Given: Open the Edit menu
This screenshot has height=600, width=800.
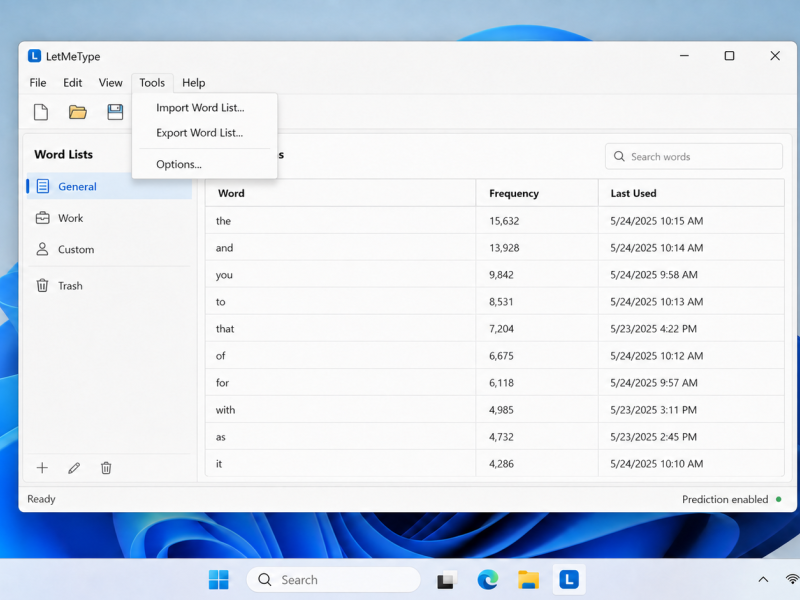Looking at the screenshot, I should tap(72, 83).
